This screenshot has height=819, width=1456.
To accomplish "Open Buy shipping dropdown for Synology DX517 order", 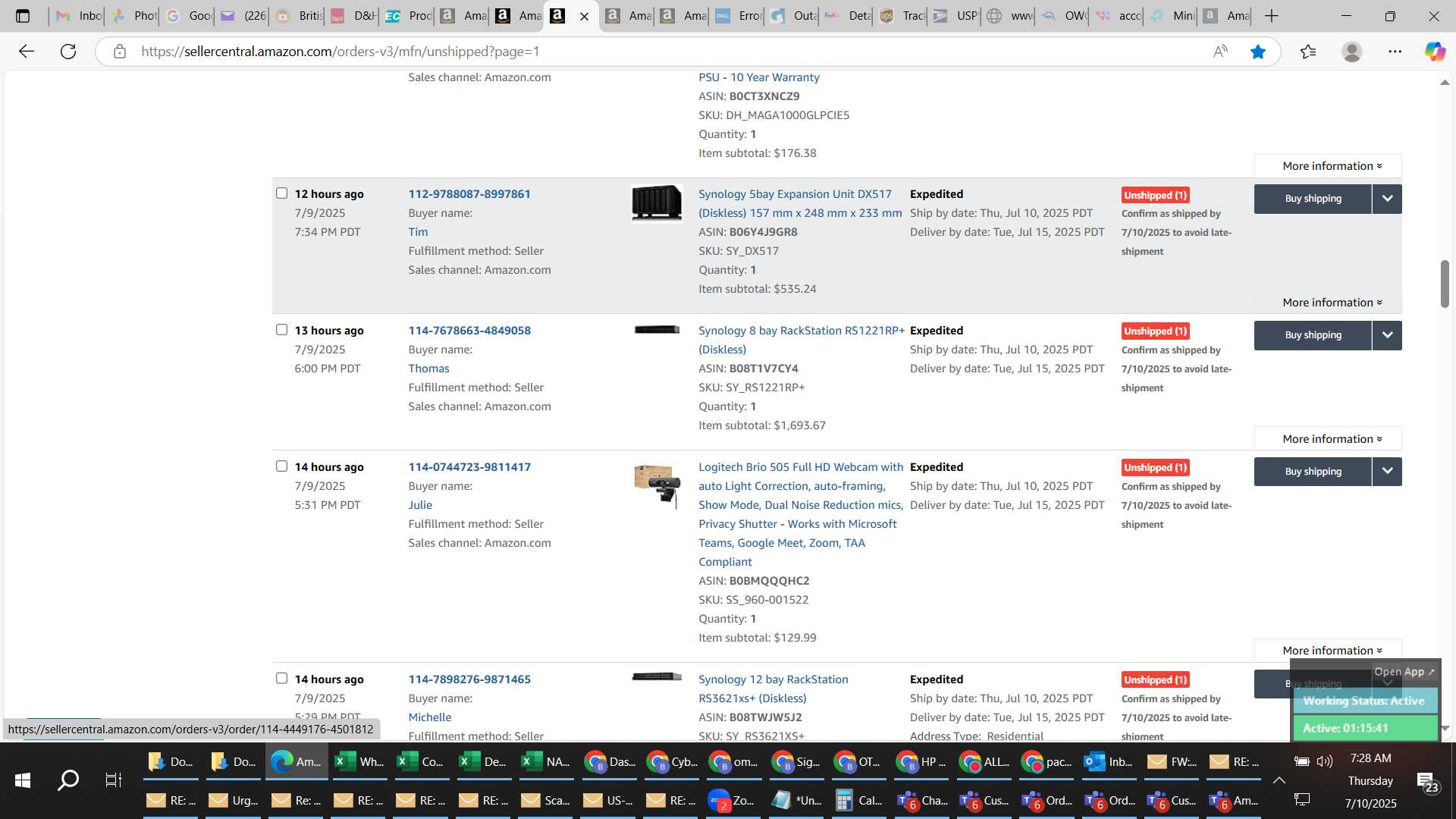I will (x=1387, y=199).
